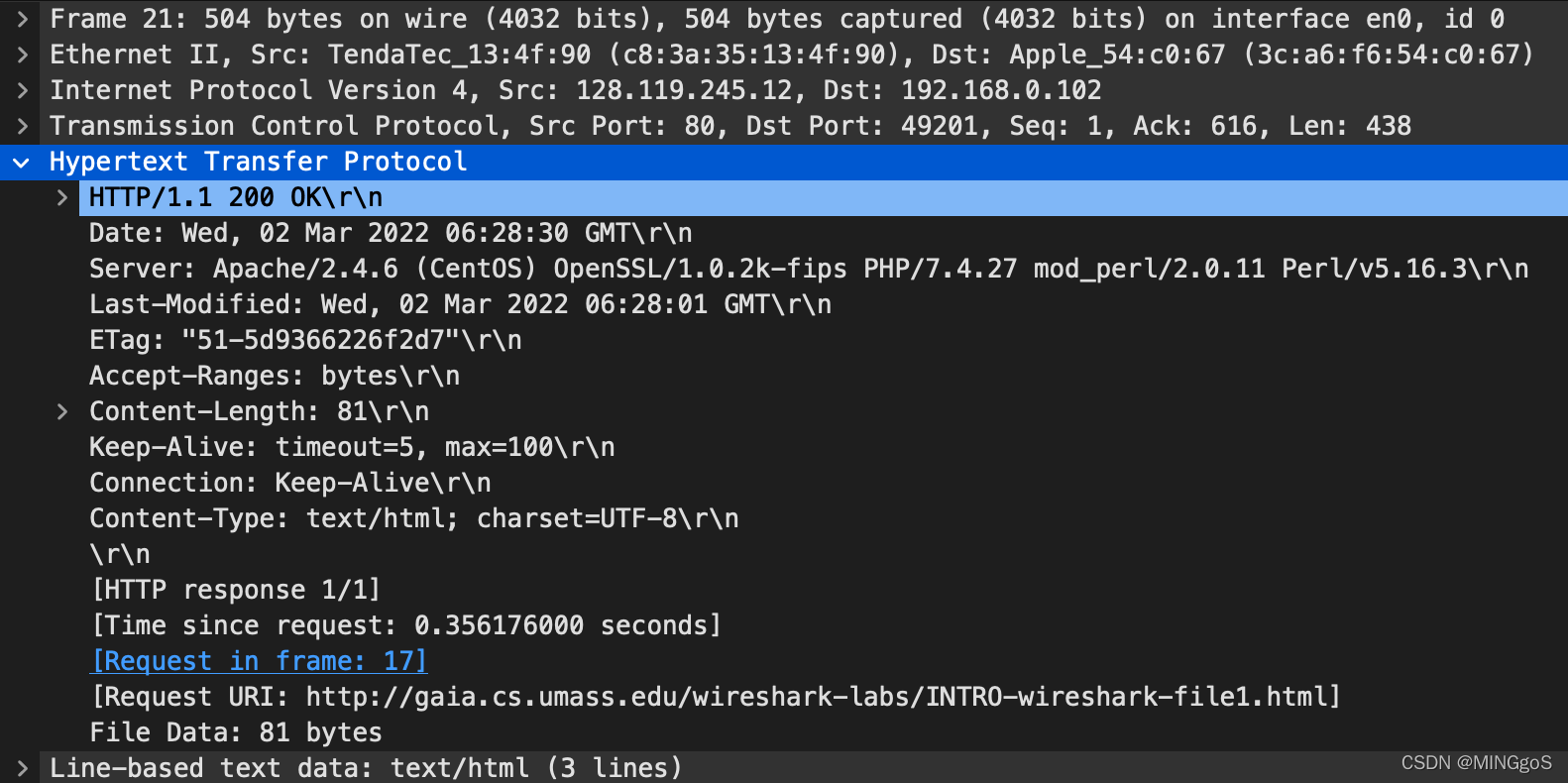Select the Connection: Keep-Alive row
The height and width of the screenshot is (783, 1568).
[289, 482]
